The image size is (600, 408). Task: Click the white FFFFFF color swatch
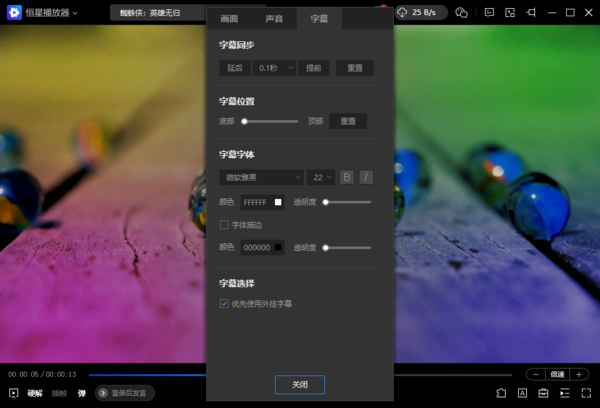point(278,202)
